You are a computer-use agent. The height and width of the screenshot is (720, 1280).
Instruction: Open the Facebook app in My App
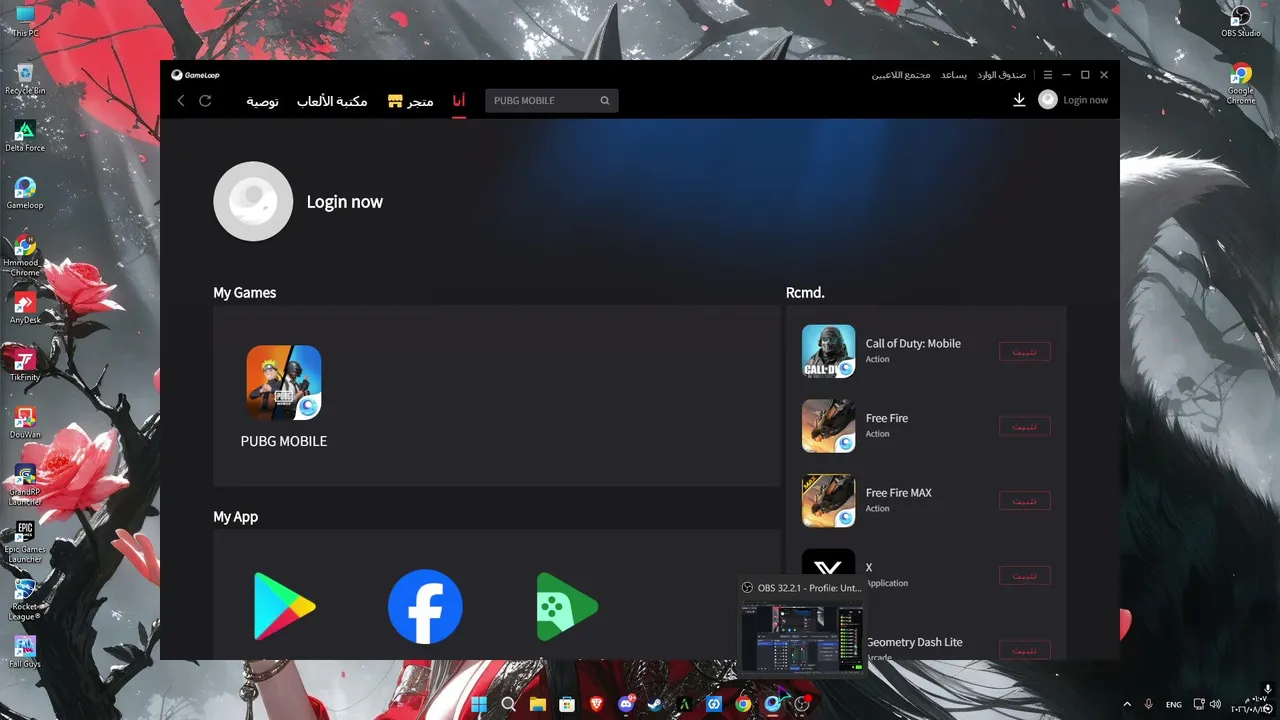coord(425,606)
